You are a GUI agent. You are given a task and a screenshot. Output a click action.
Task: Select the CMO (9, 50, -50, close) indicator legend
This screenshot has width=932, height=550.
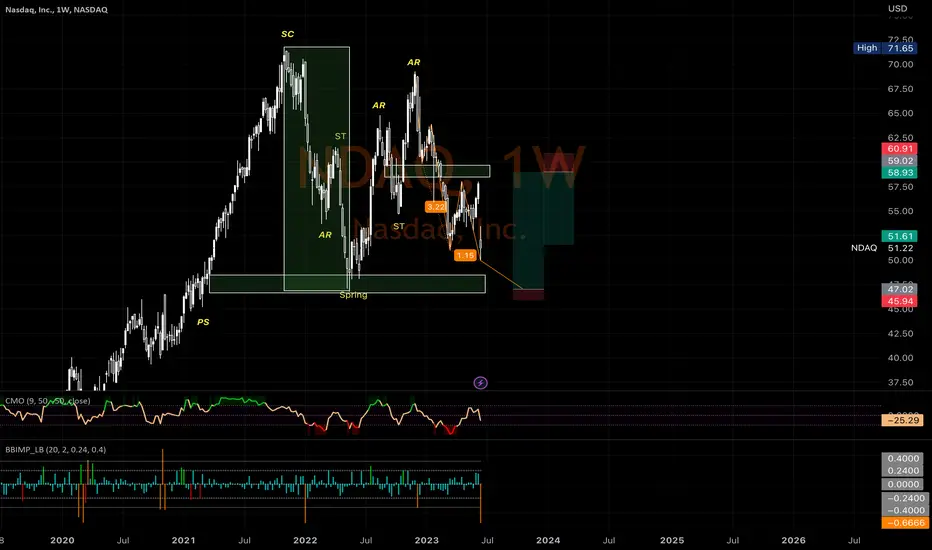point(48,401)
